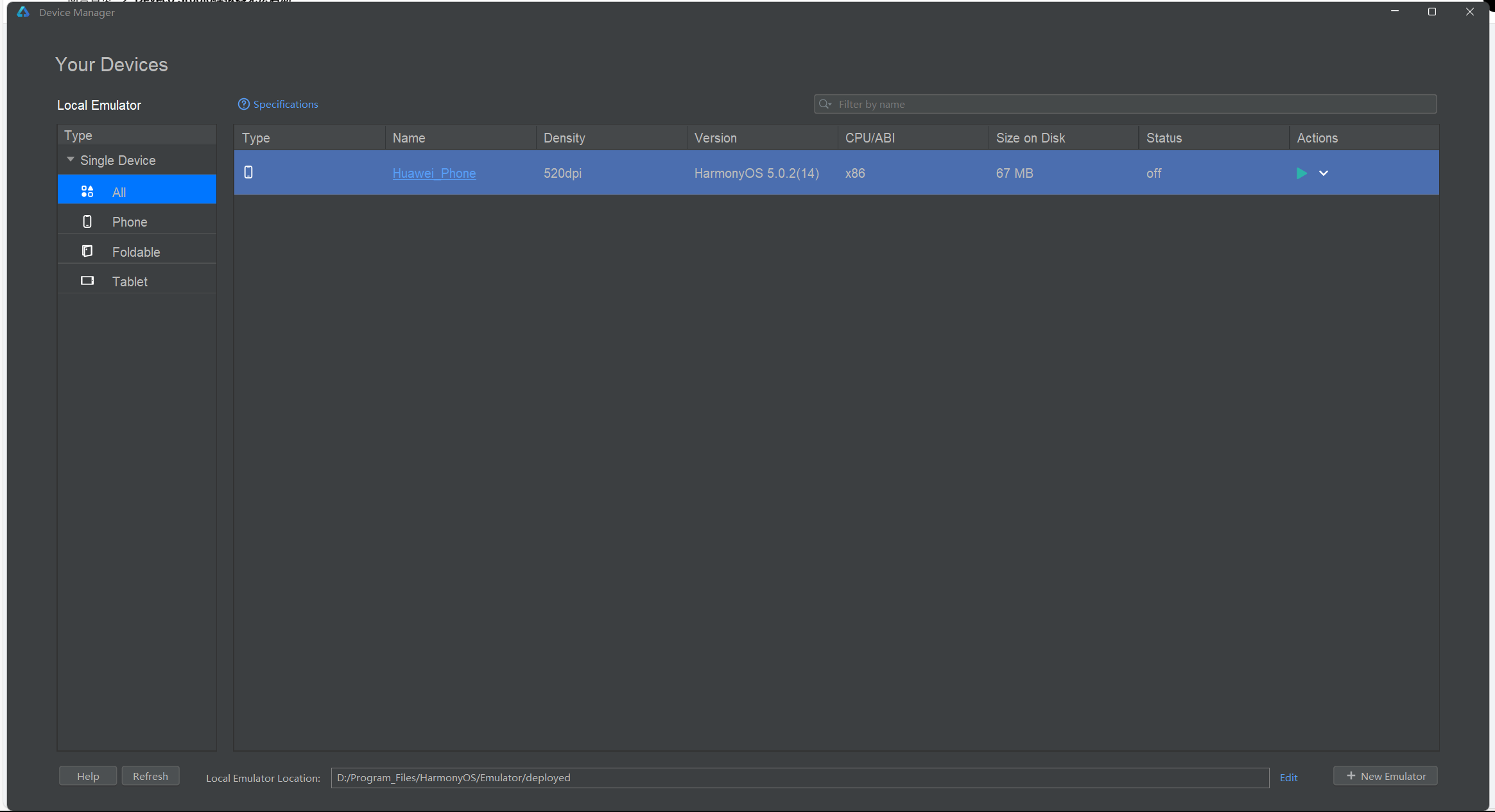Open the Specifications help link
The image size is (1495, 812).
pyautogui.click(x=285, y=104)
